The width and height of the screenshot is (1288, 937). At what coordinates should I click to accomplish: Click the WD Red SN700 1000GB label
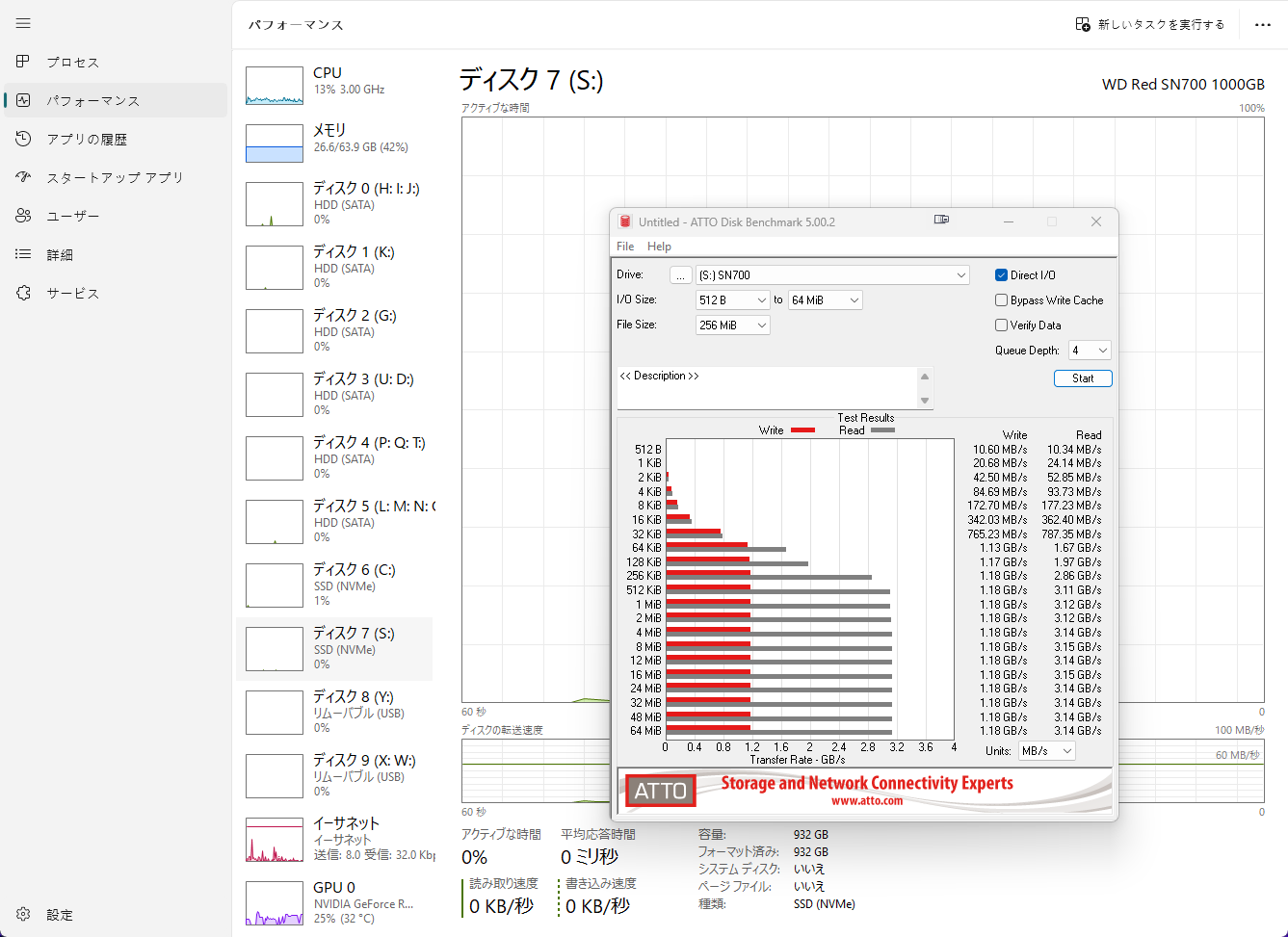point(1183,84)
